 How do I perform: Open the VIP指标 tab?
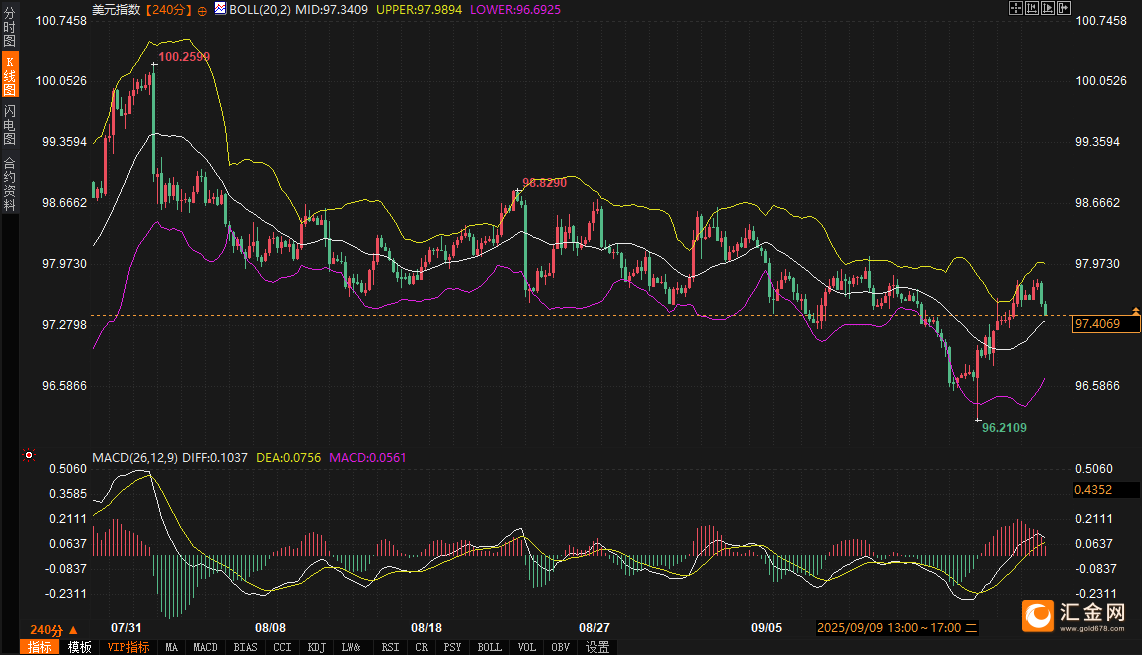coord(128,647)
